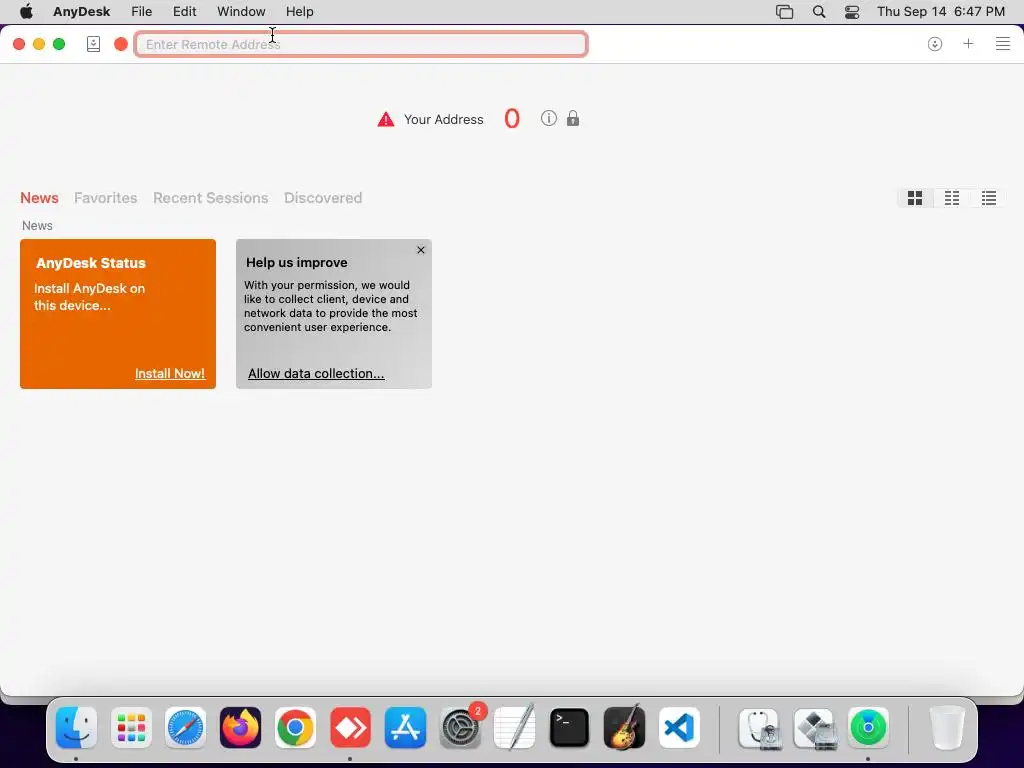Open Spotlight search in menu bar
1024x768 pixels.
[819, 12]
